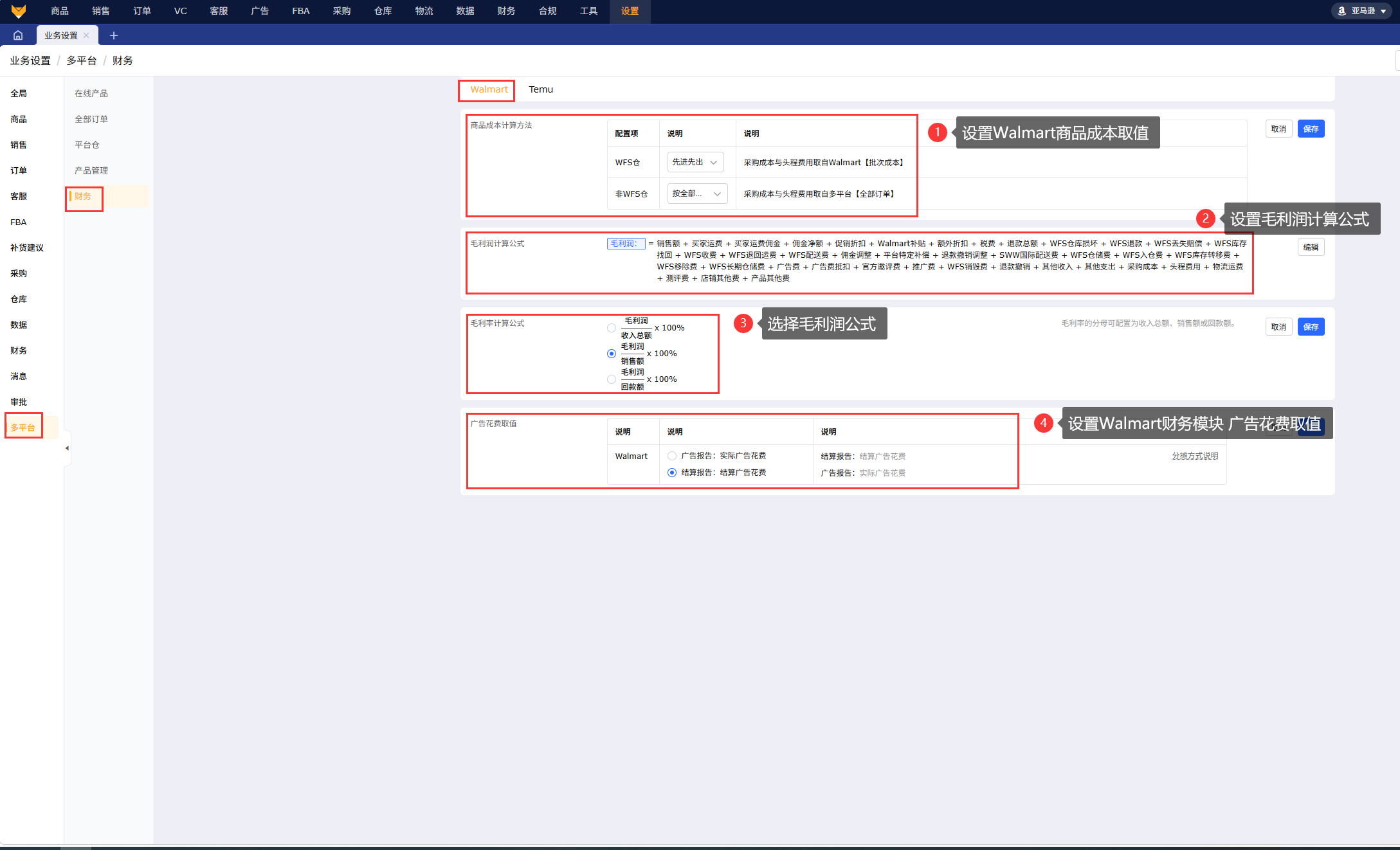Choose 结算报告：结算广告花费 radio option
This screenshot has height=850, width=1400.
(x=672, y=473)
